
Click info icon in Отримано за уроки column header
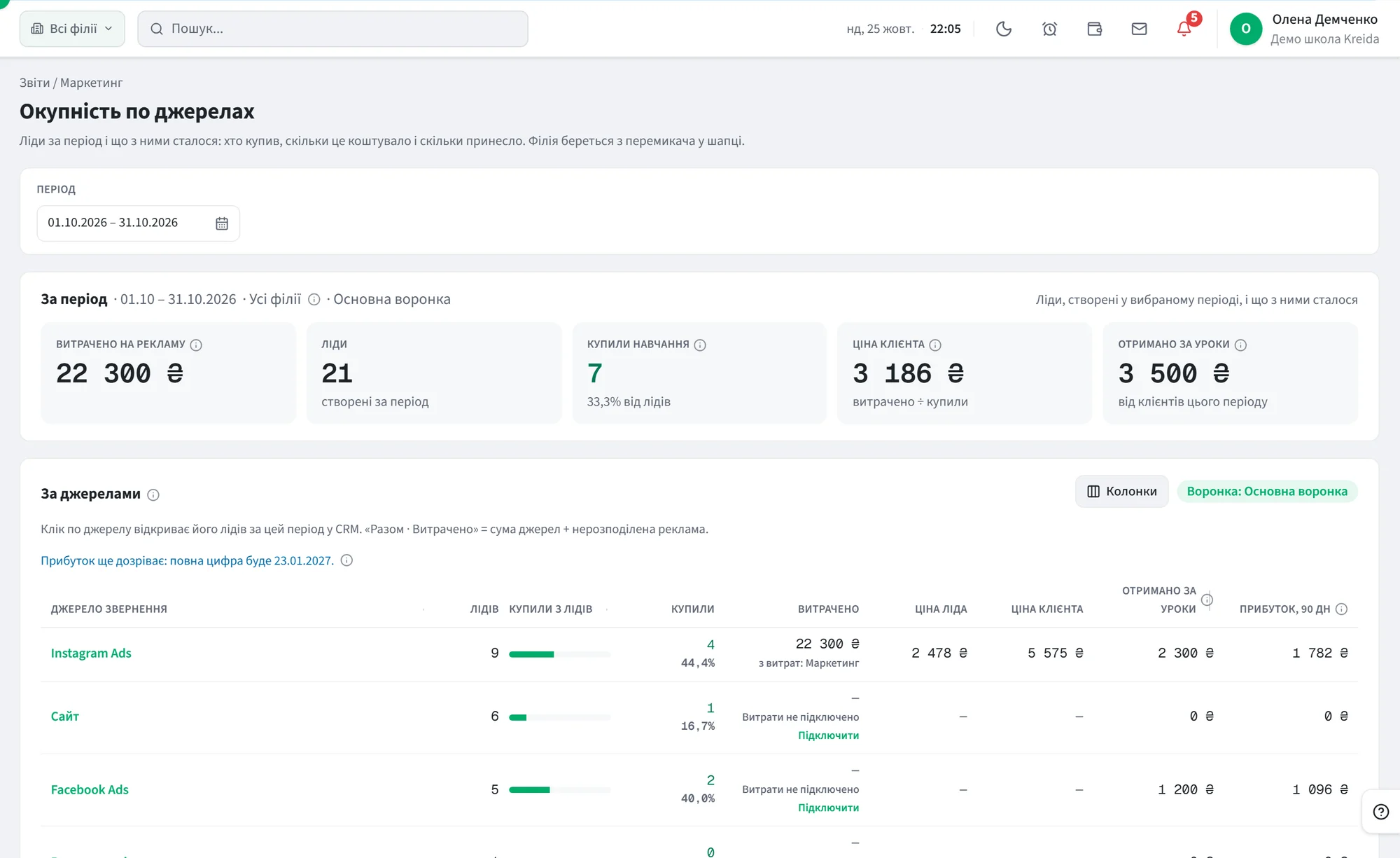1207,600
